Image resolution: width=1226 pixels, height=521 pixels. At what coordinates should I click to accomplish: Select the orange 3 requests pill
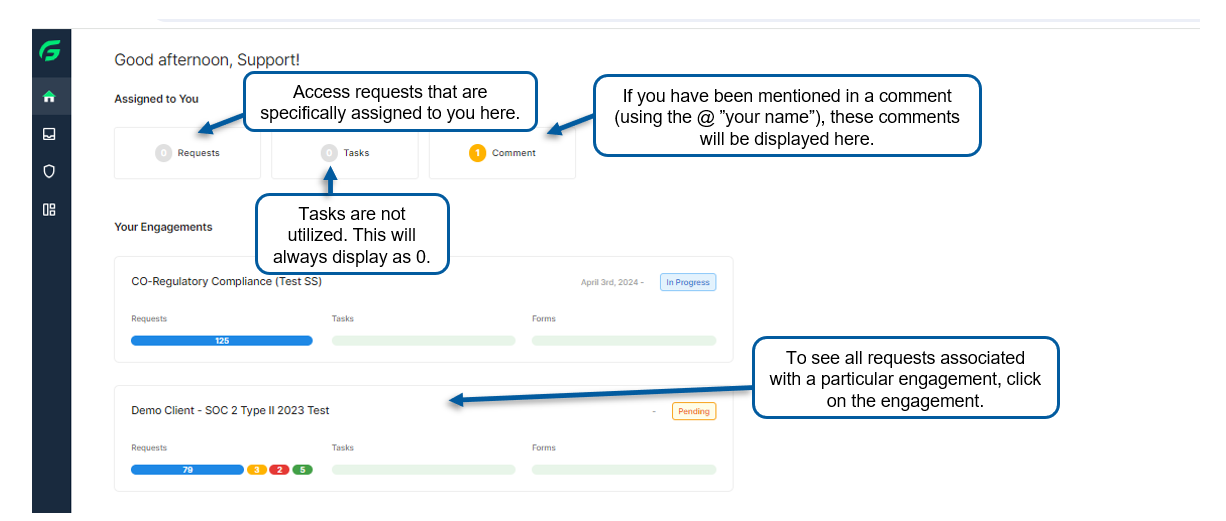point(256,470)
